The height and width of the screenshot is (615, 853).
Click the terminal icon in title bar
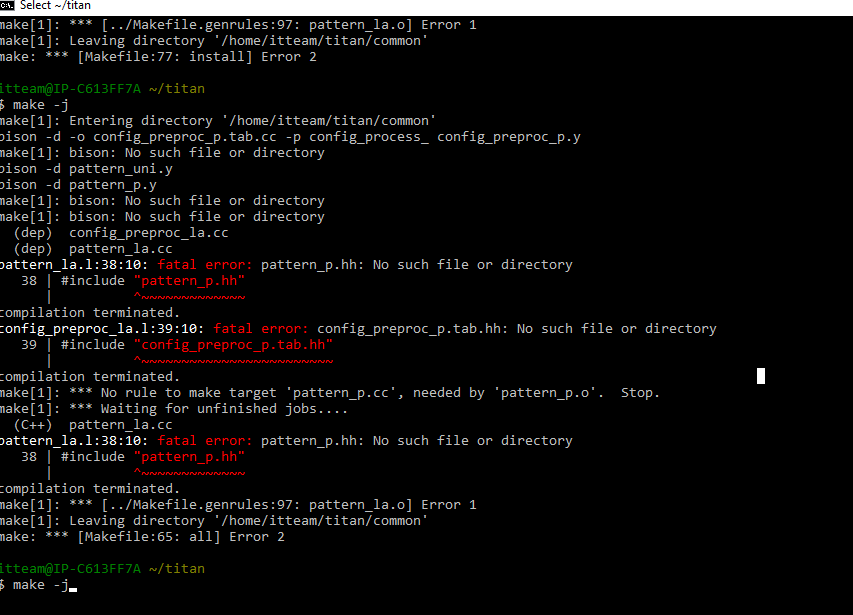7,5
